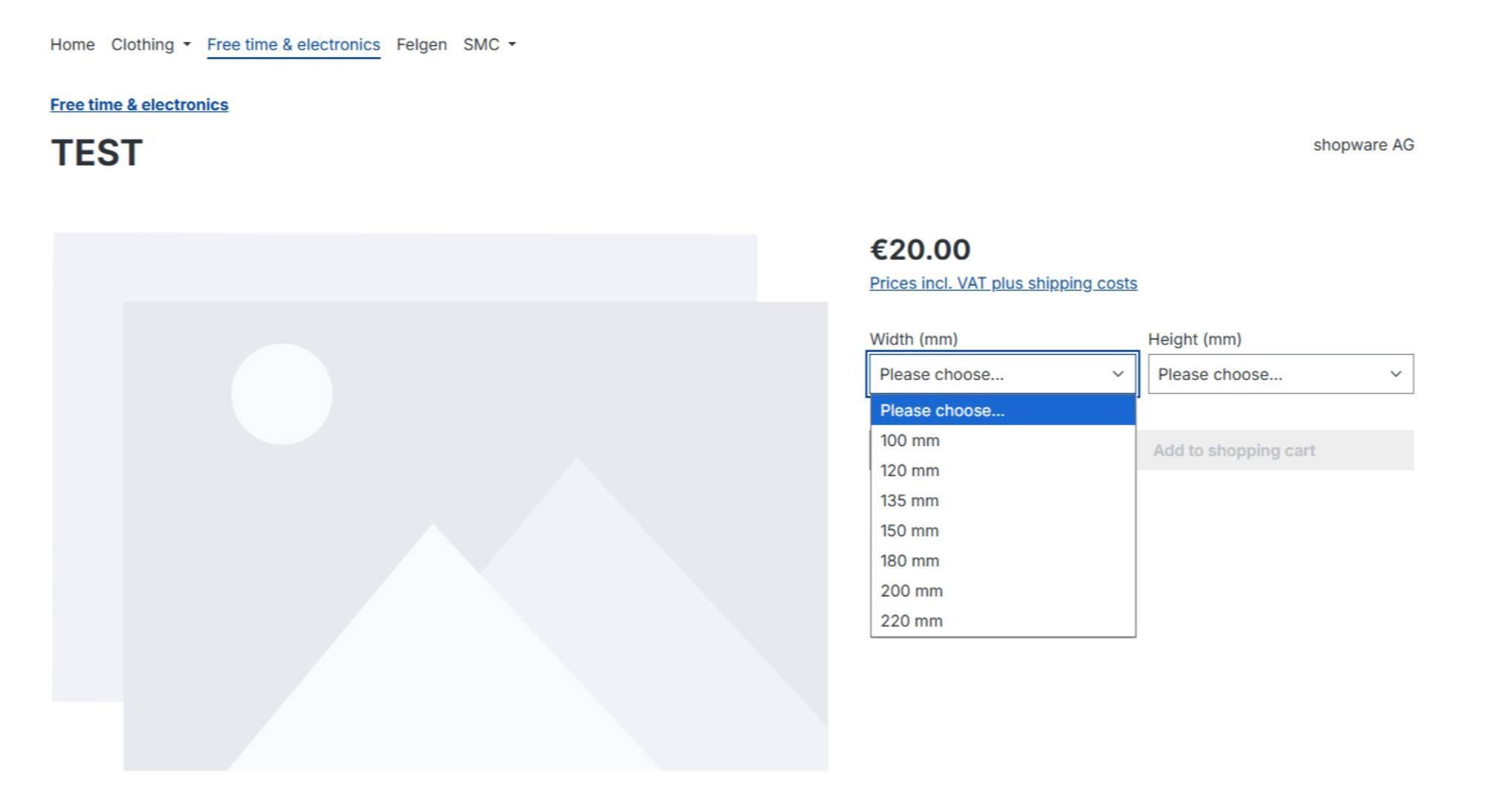The image size is (1512, 800).
Task: Open the prices incl. VAT shipping link
Action: pos(1003,283)
